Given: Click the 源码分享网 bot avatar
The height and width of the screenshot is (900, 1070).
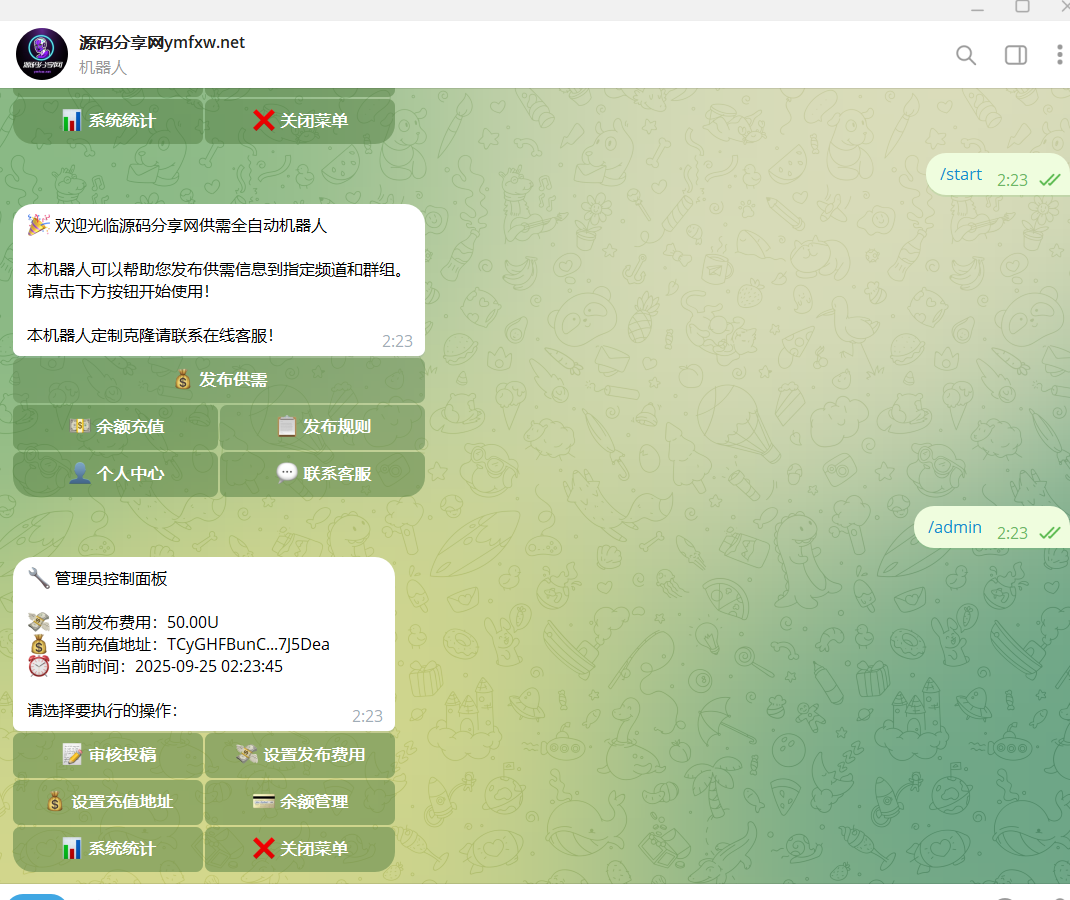Looking at the screenshot, I should pos(42,55).
